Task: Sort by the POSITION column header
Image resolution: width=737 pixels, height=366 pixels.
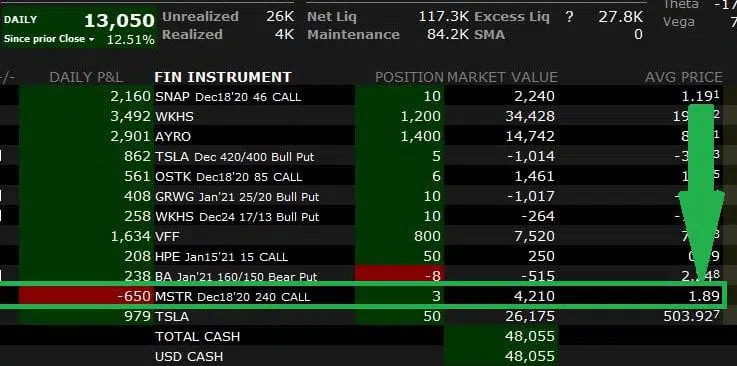Action: (x=409, y=77)
